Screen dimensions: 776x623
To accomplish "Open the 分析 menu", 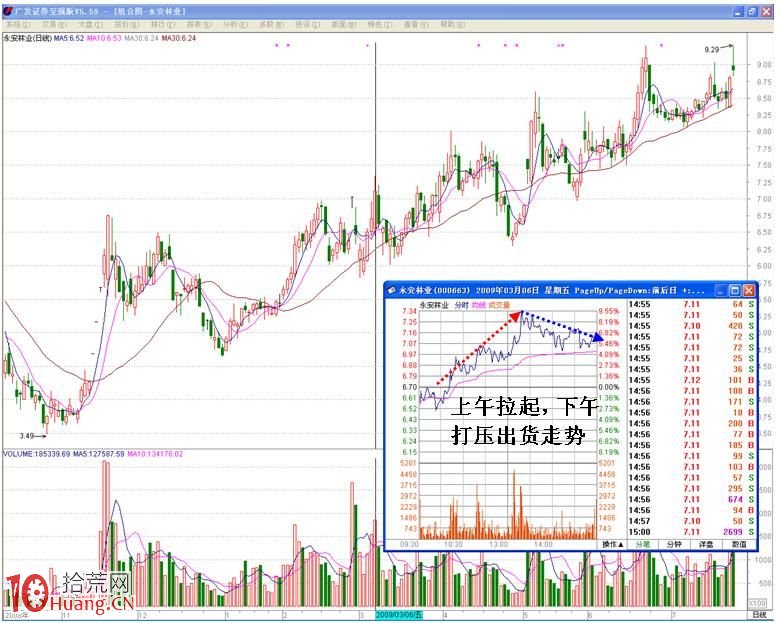I will tap(235, 24).
